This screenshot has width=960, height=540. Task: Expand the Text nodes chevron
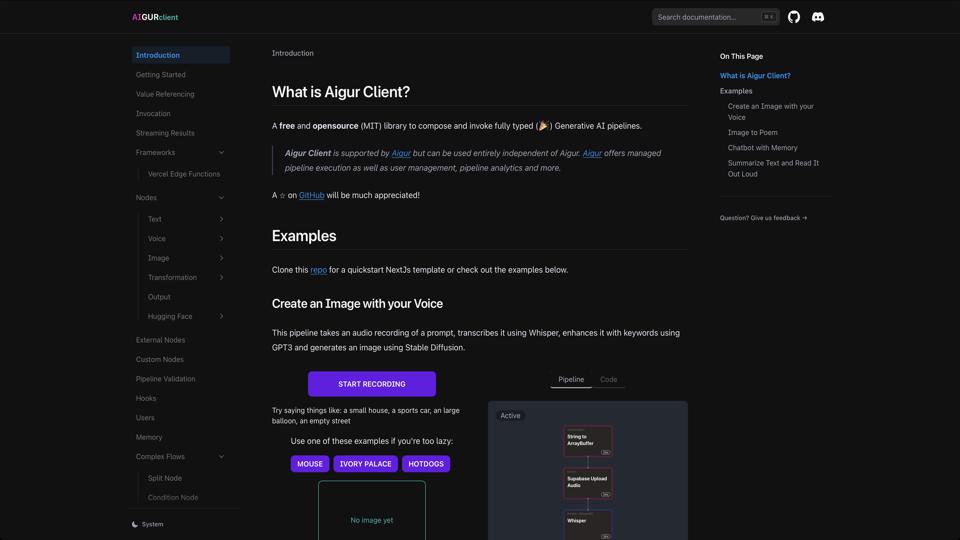click(221, 219)
